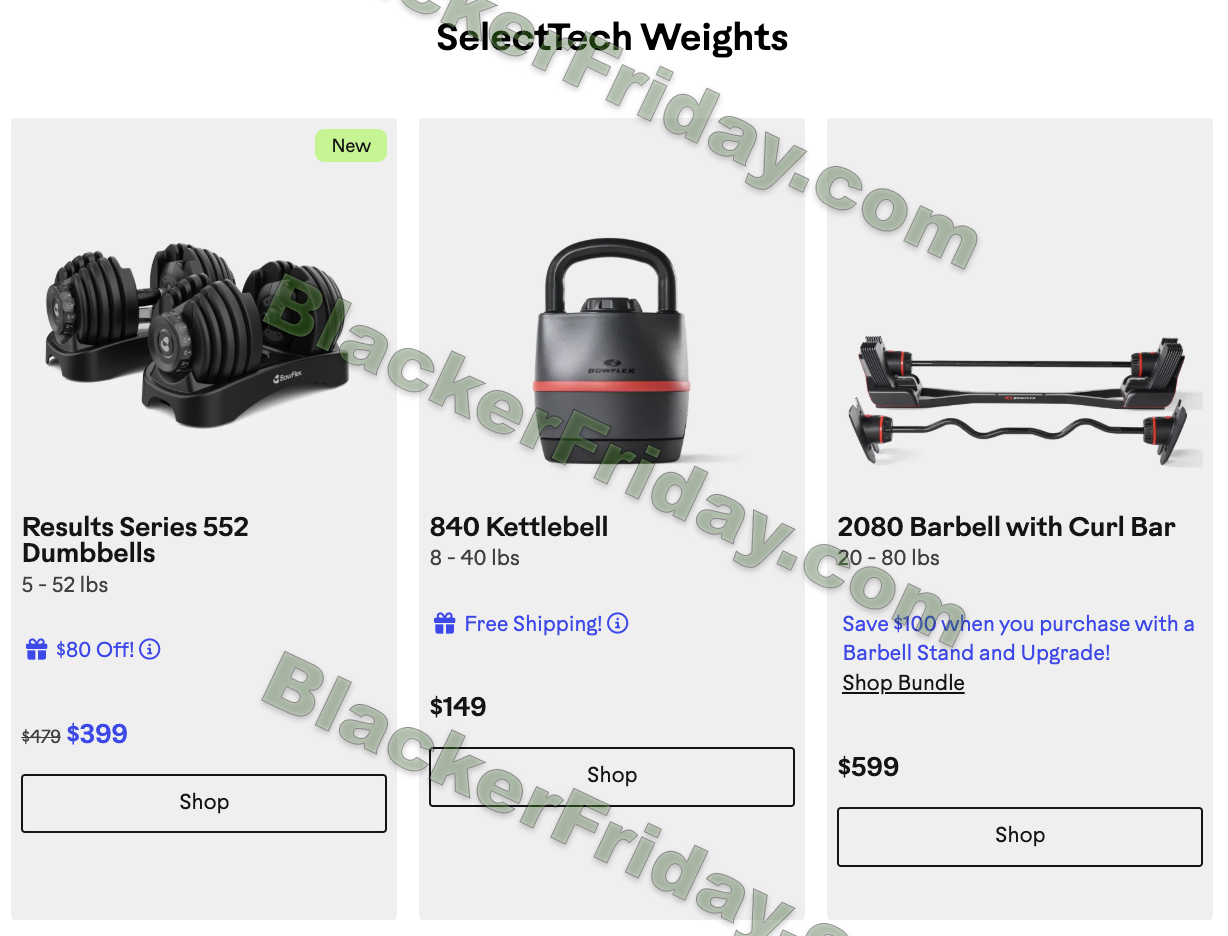Shop the 2080 Barbell with Curl Bar
Screen dimensions: 1228x936
1020,836
